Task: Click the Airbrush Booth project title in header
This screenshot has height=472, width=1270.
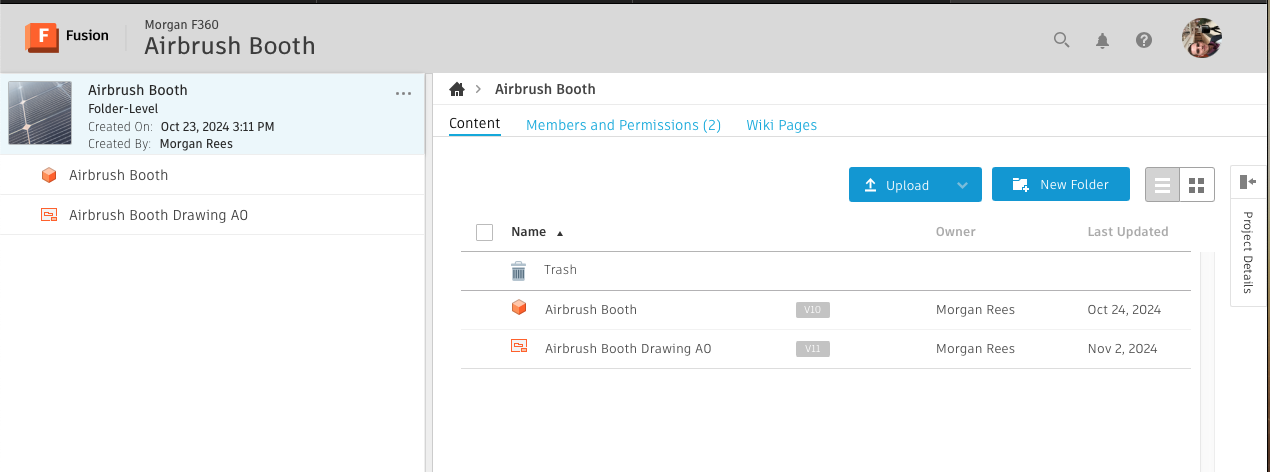Action: 230,46
